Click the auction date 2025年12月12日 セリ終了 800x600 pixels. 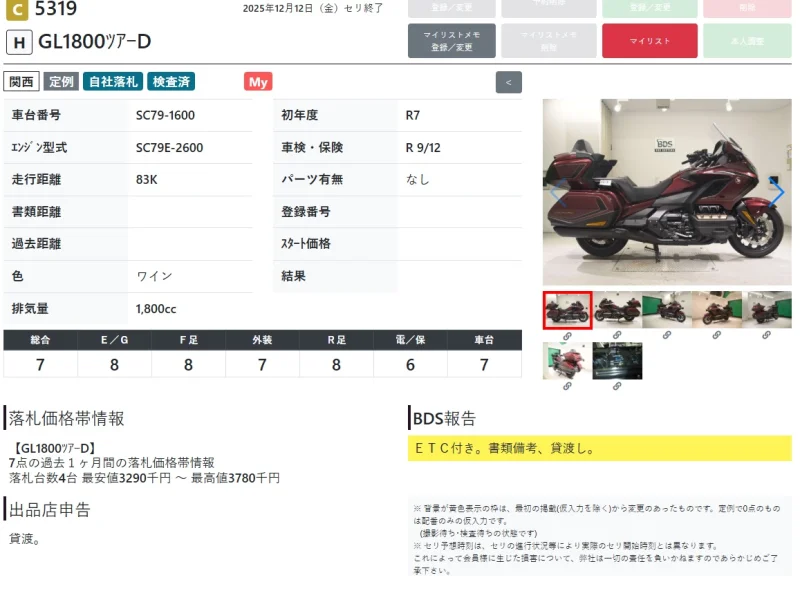[313, 8]
